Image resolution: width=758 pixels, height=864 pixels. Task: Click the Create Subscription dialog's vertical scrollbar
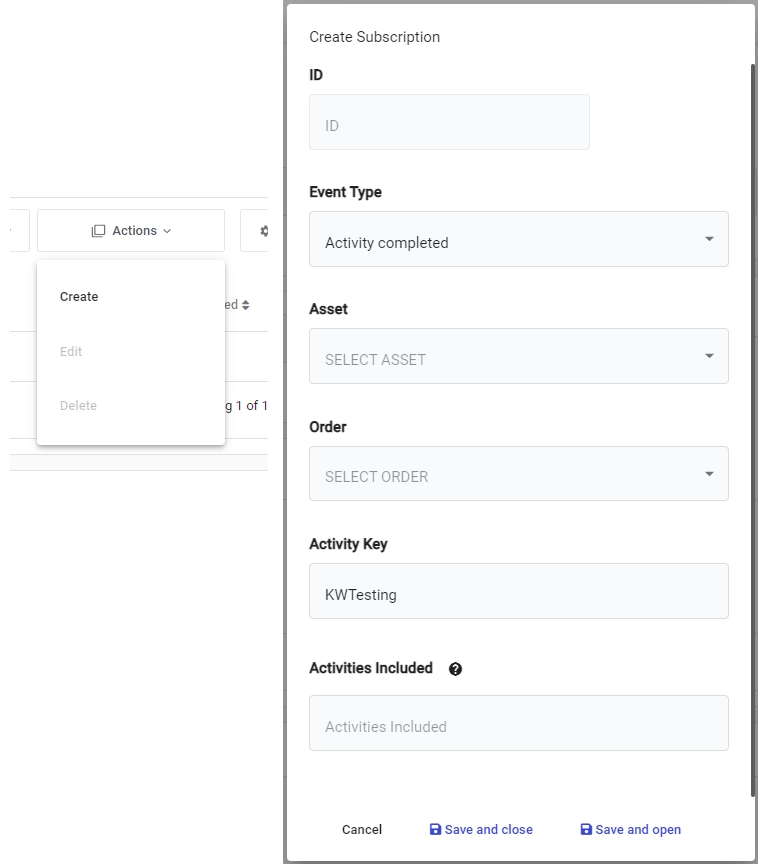(753, 430)
